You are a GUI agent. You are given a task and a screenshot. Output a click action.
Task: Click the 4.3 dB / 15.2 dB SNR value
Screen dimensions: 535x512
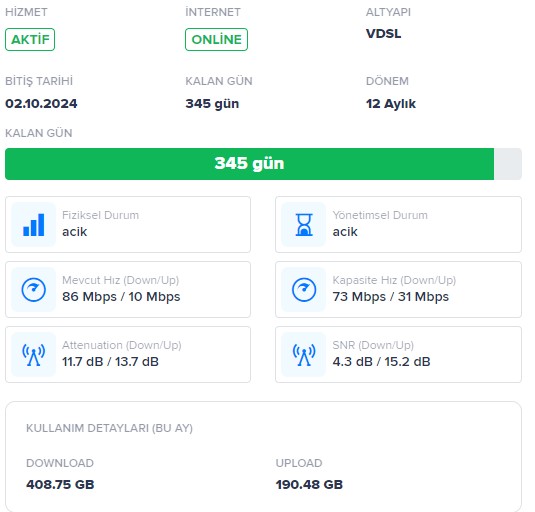pos(381,362)
